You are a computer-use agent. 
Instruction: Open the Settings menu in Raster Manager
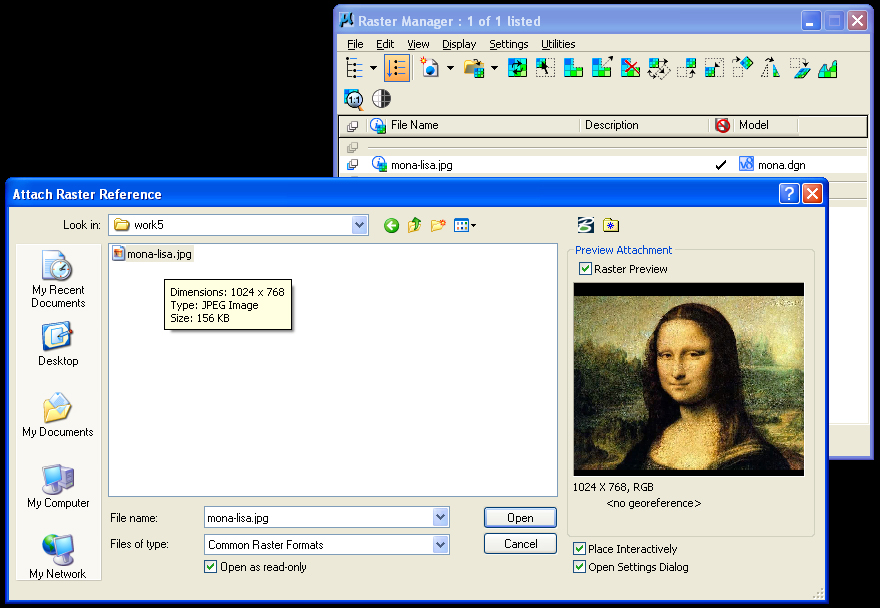[x=508, y=44]
